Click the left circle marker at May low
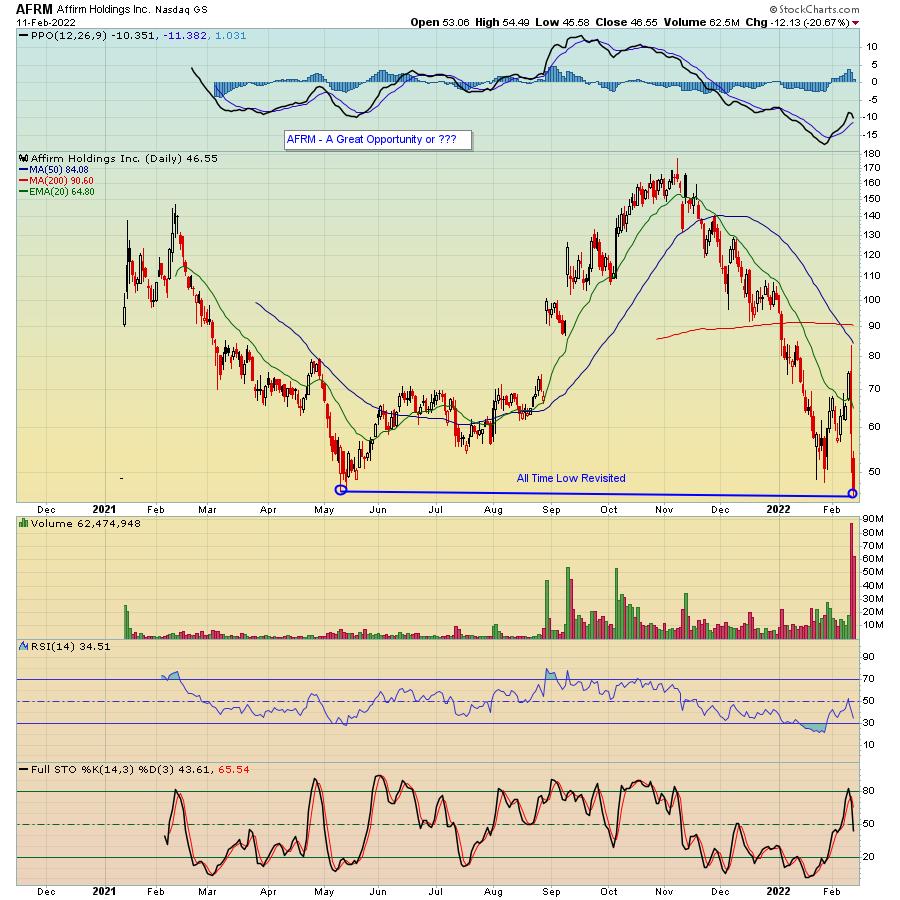This screenshot has height=900, width=900. [341, 490]
